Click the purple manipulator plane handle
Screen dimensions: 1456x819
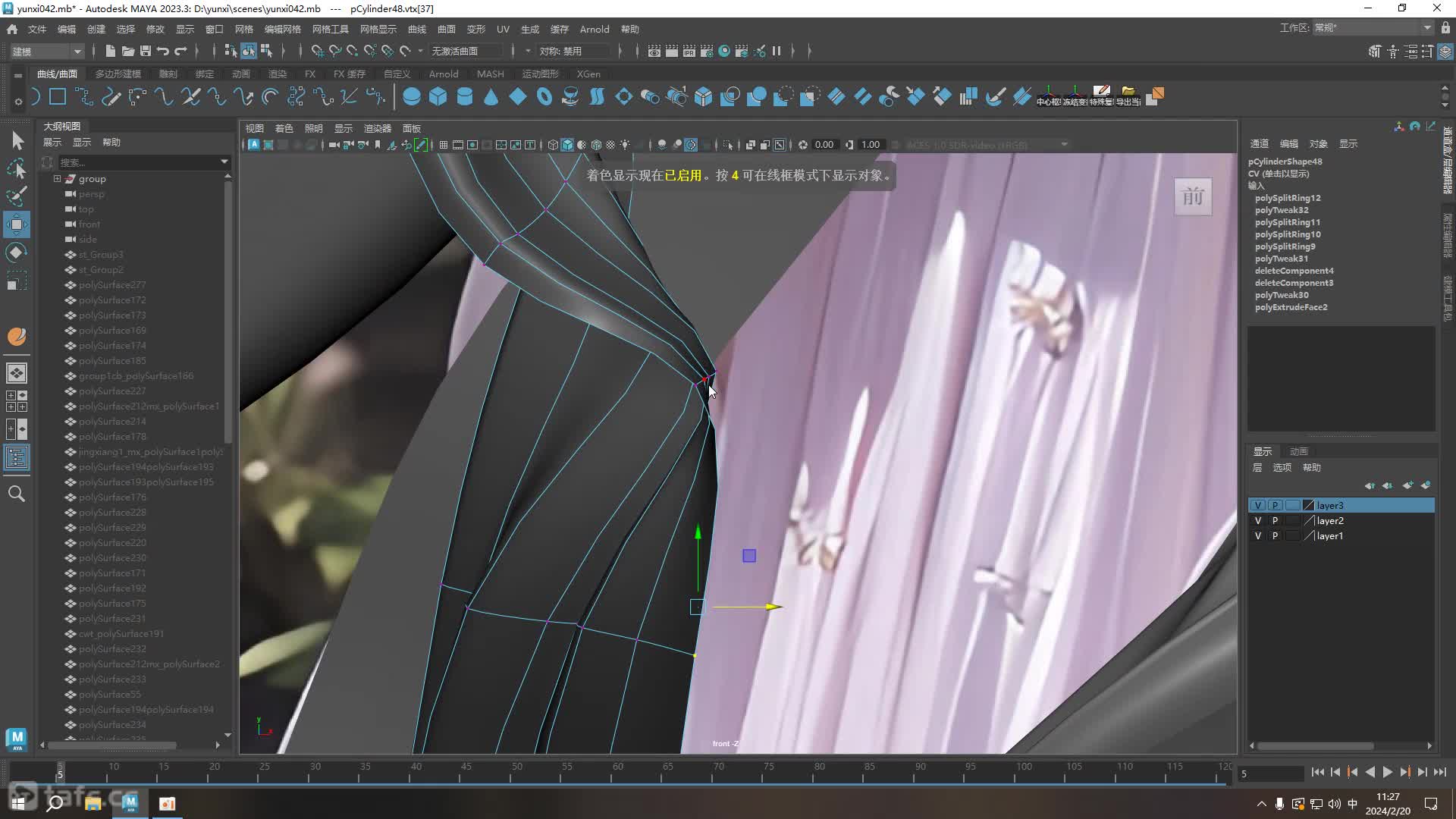(749, 556)
